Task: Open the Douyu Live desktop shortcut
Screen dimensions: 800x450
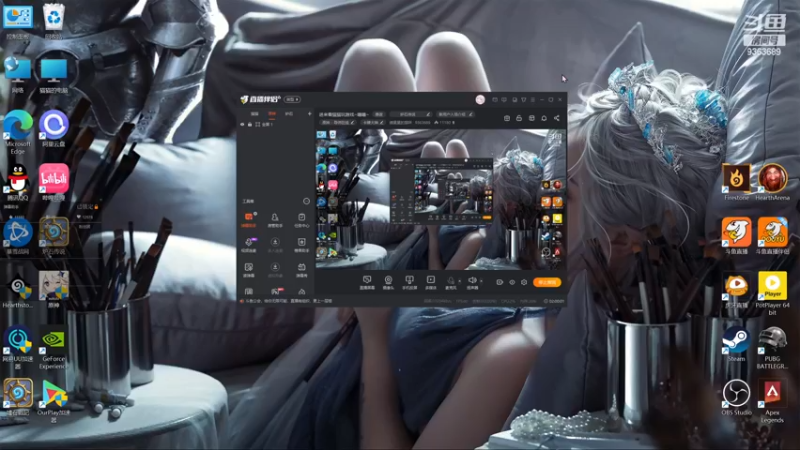Action: 736,236
